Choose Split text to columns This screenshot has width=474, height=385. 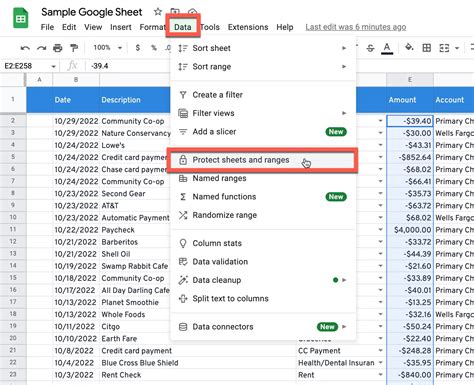(263, 298)
